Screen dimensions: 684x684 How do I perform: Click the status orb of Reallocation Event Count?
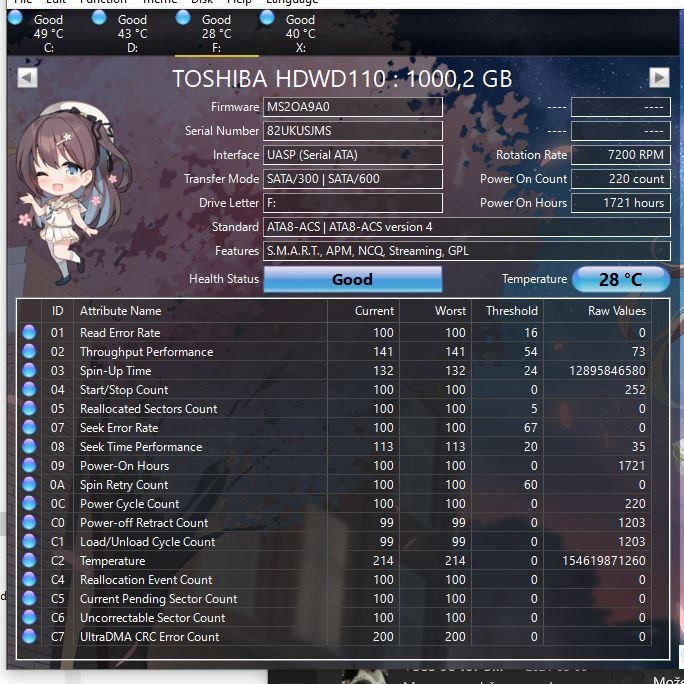point(29,579)
